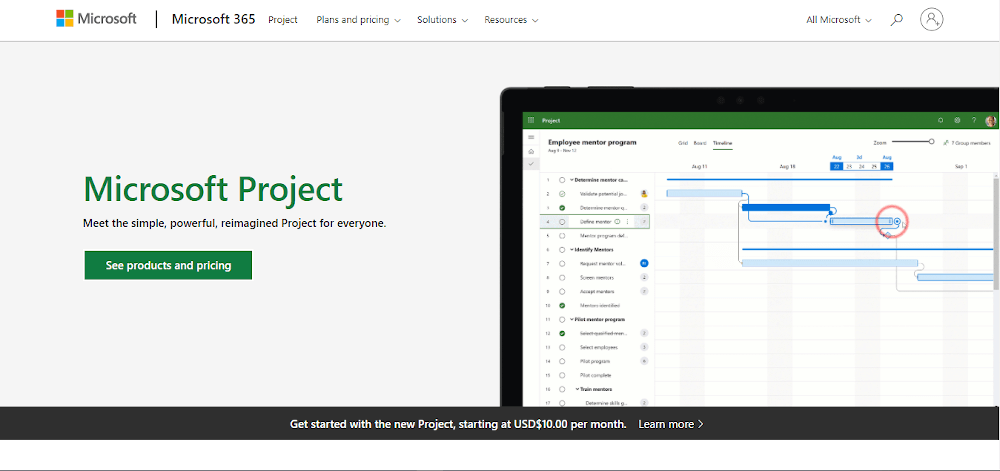The width and height of the screenshot is (1000, 471).
Task: Toggle completion circle for Pilot complete
Action: (562, 375)
